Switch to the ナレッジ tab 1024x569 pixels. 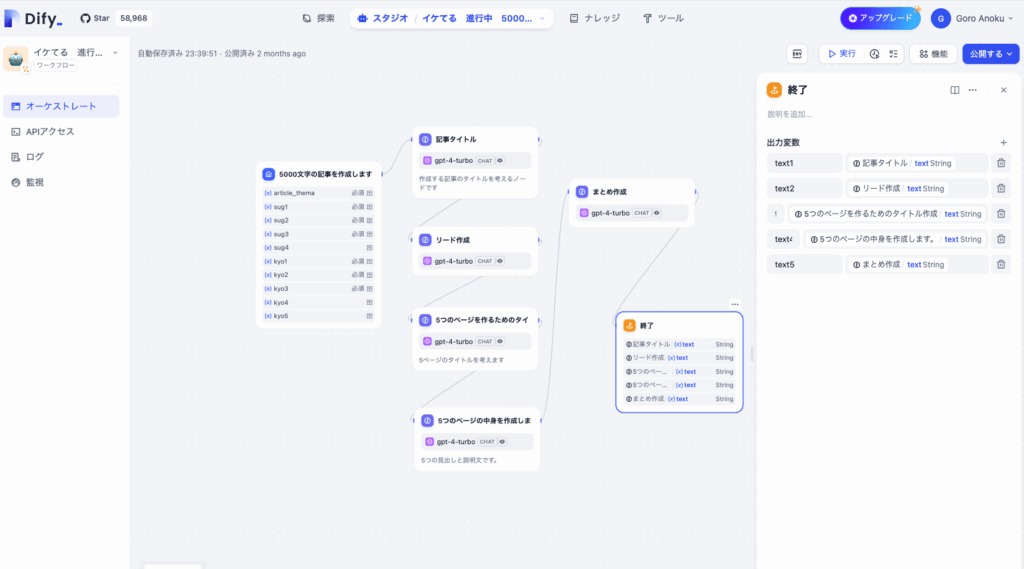[x=594, y=18]
